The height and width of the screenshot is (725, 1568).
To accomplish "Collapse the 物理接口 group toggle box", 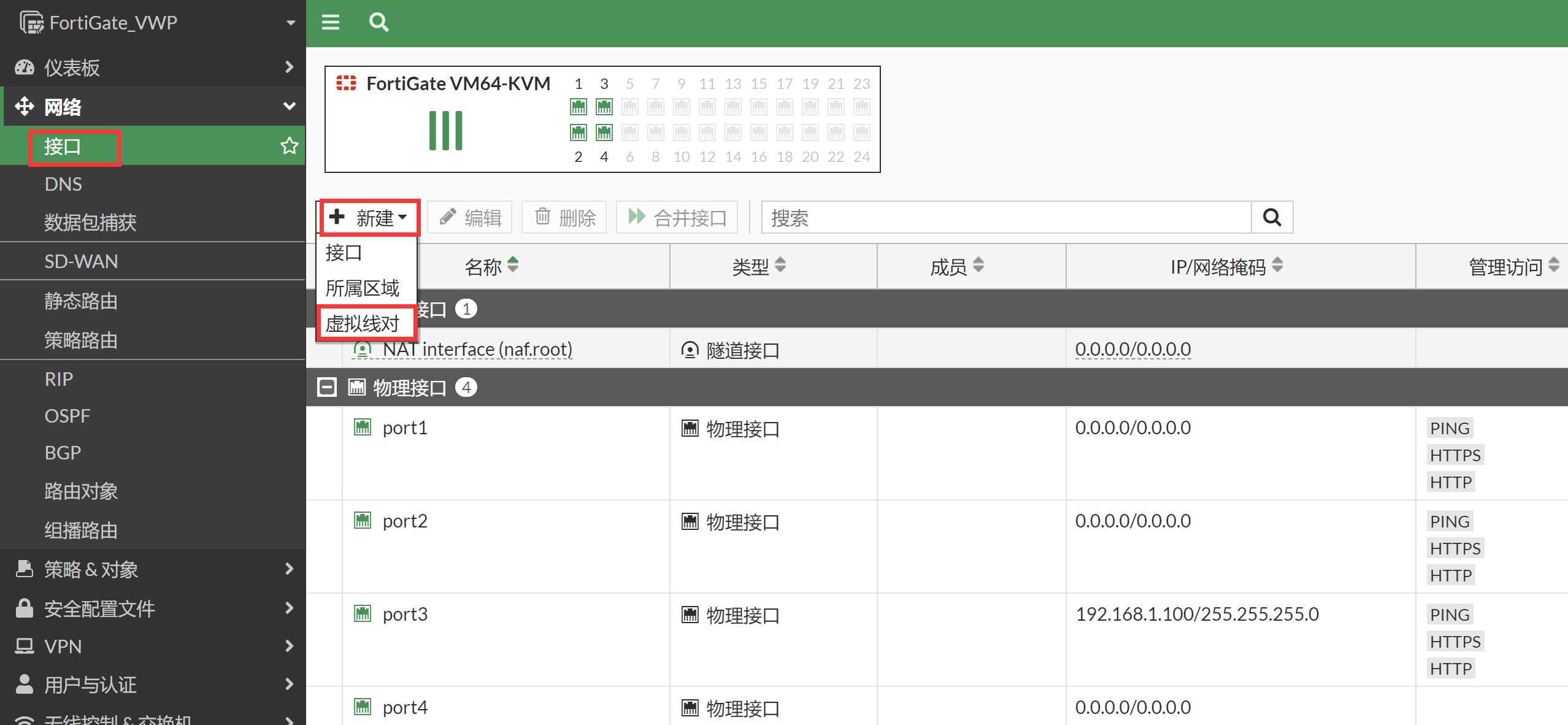I will coord(326,388).
